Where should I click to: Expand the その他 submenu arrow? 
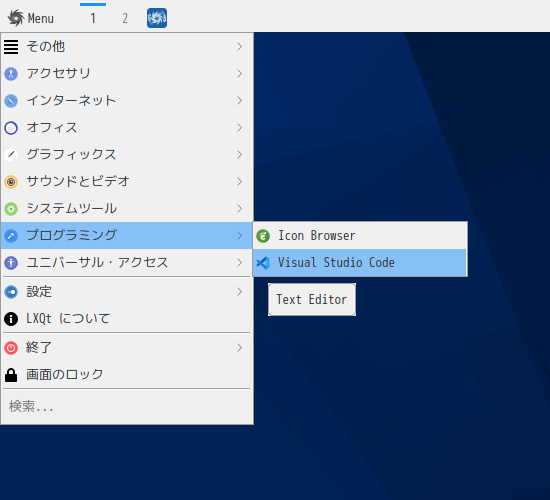(x=240, y=47)
